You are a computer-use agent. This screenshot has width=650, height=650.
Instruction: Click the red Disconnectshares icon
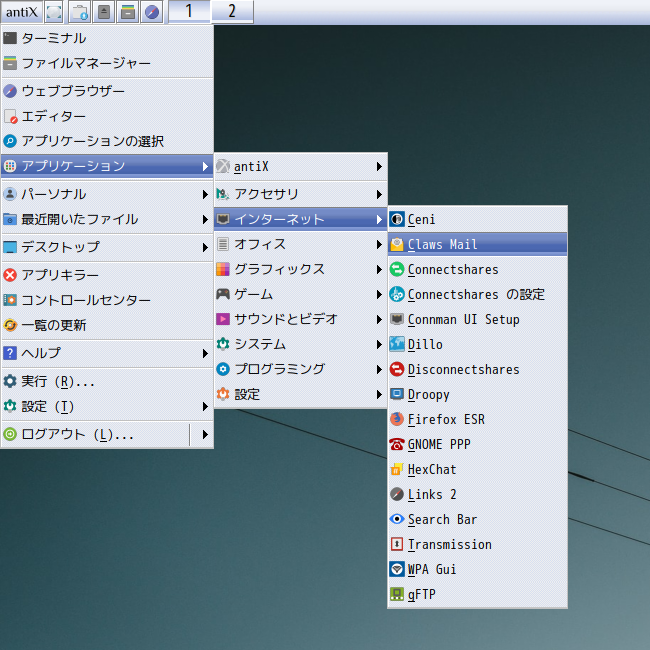coord(397,369)
